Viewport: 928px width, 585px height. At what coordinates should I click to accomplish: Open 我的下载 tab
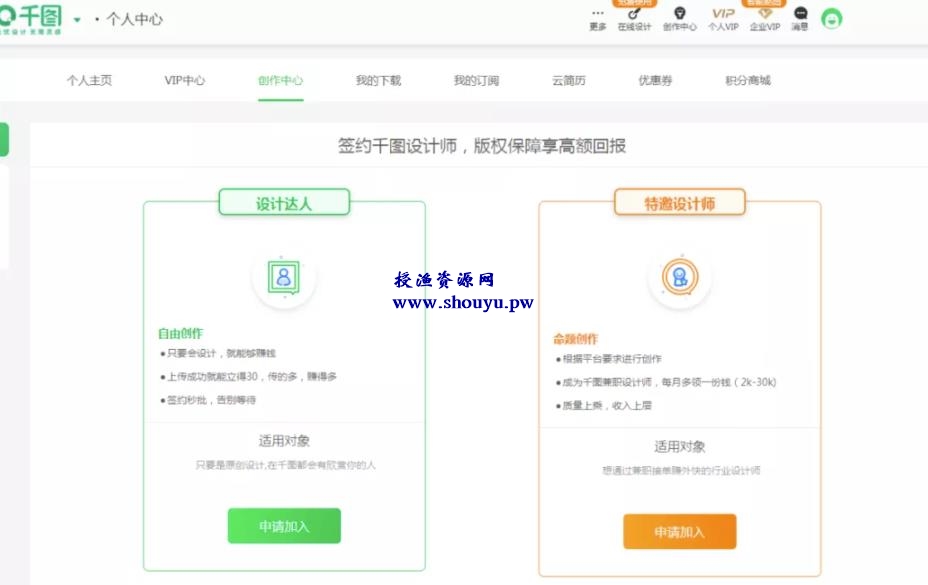[378, 81]
